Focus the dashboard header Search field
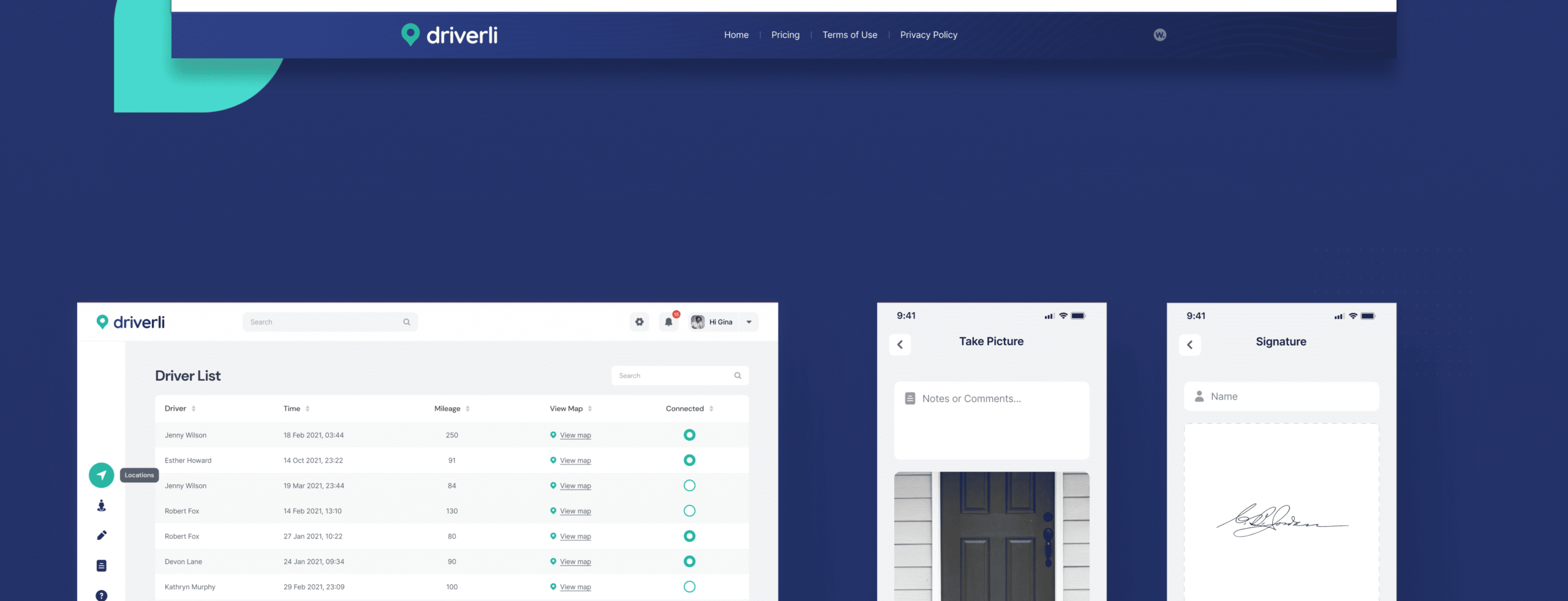 pos(330,322)
